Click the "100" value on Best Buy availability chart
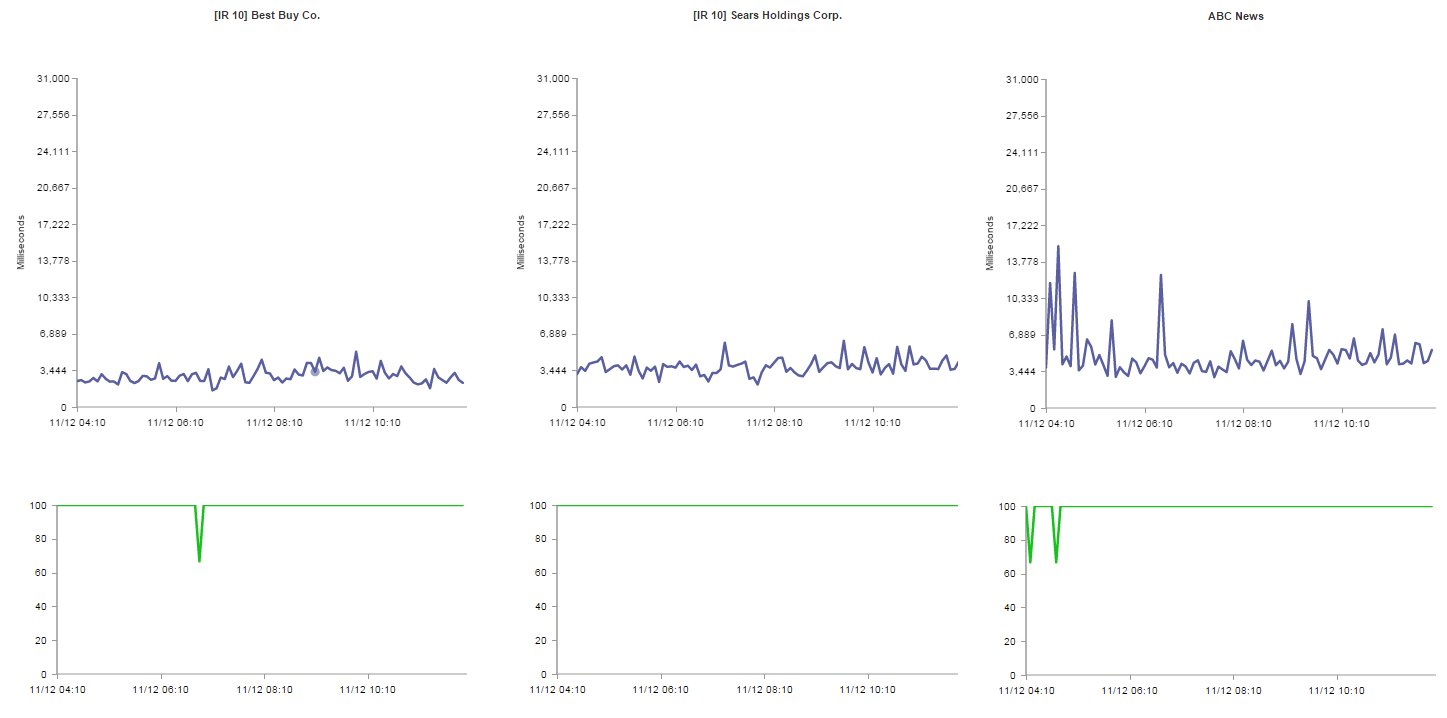 [40, 506]
